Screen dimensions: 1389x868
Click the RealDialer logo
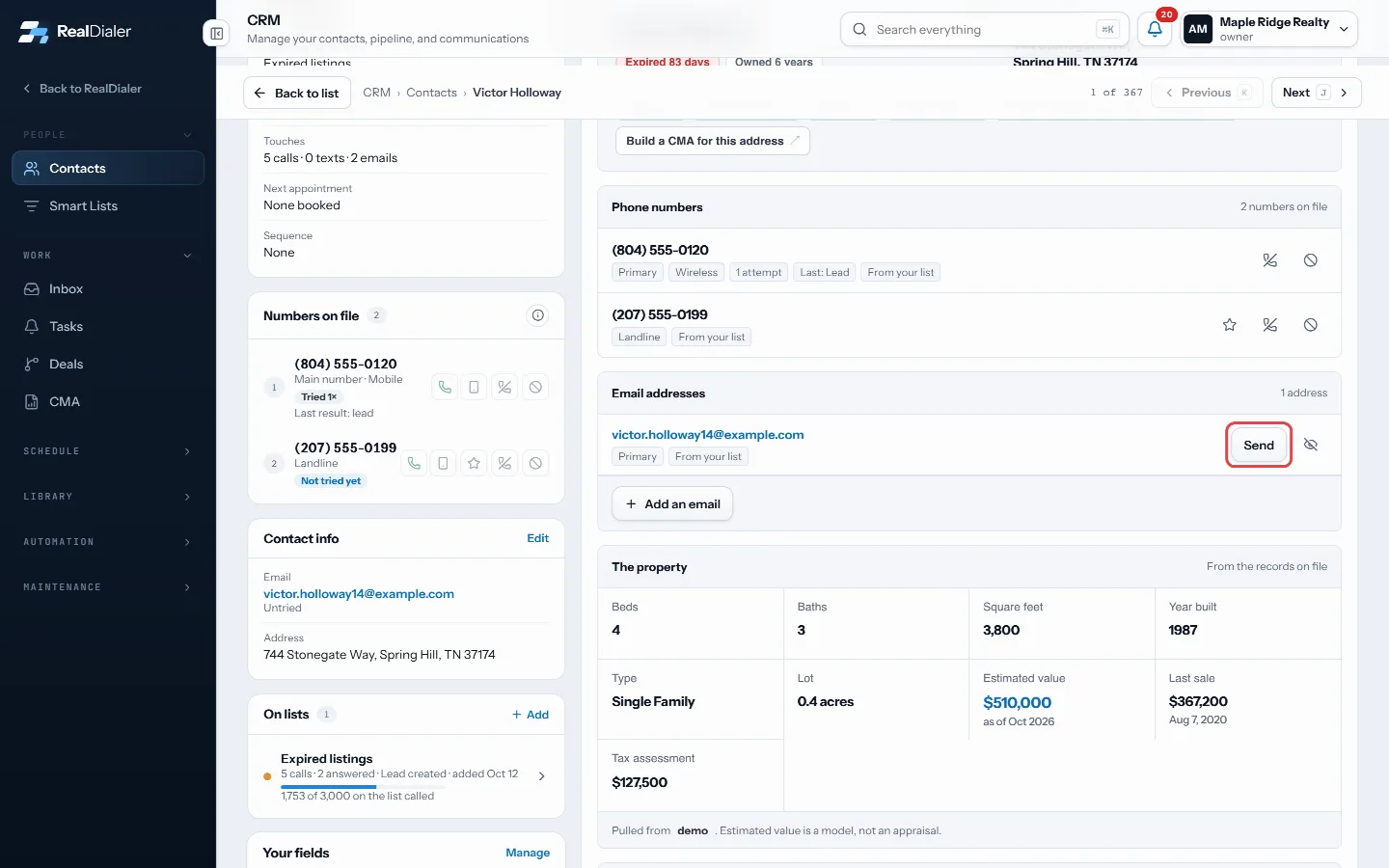(75, 32)
